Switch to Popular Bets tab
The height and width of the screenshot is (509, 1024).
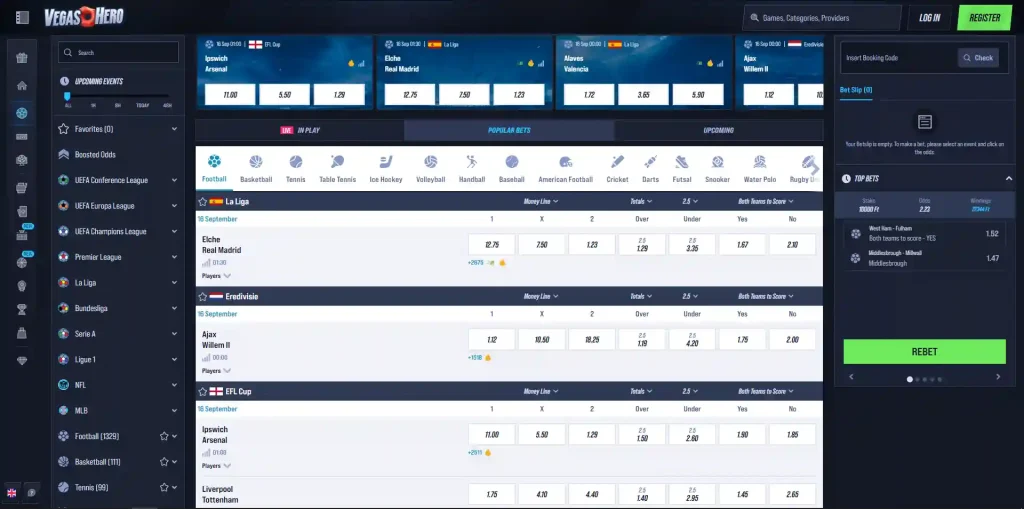pyautogui.click(x=509, y=130)
